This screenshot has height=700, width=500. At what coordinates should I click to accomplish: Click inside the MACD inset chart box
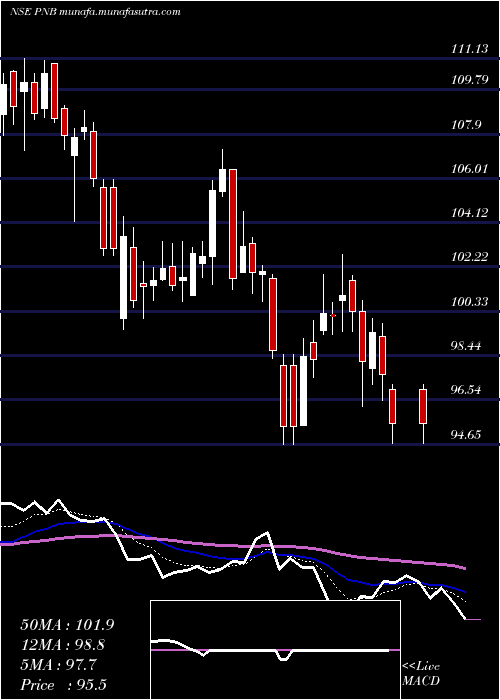(x=275, y=650)
